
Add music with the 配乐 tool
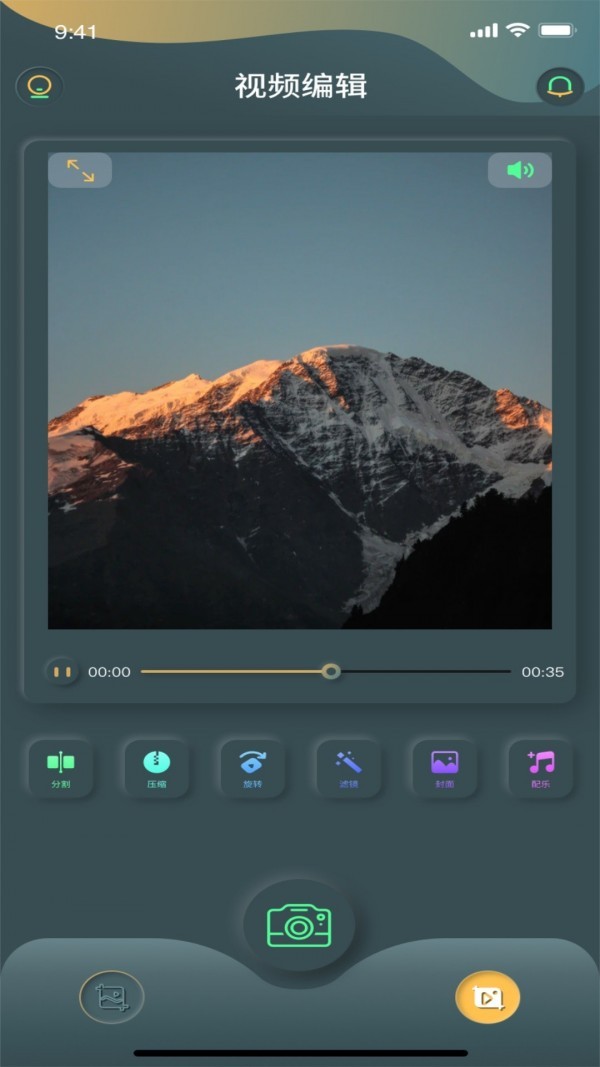[x=540, y=767]
